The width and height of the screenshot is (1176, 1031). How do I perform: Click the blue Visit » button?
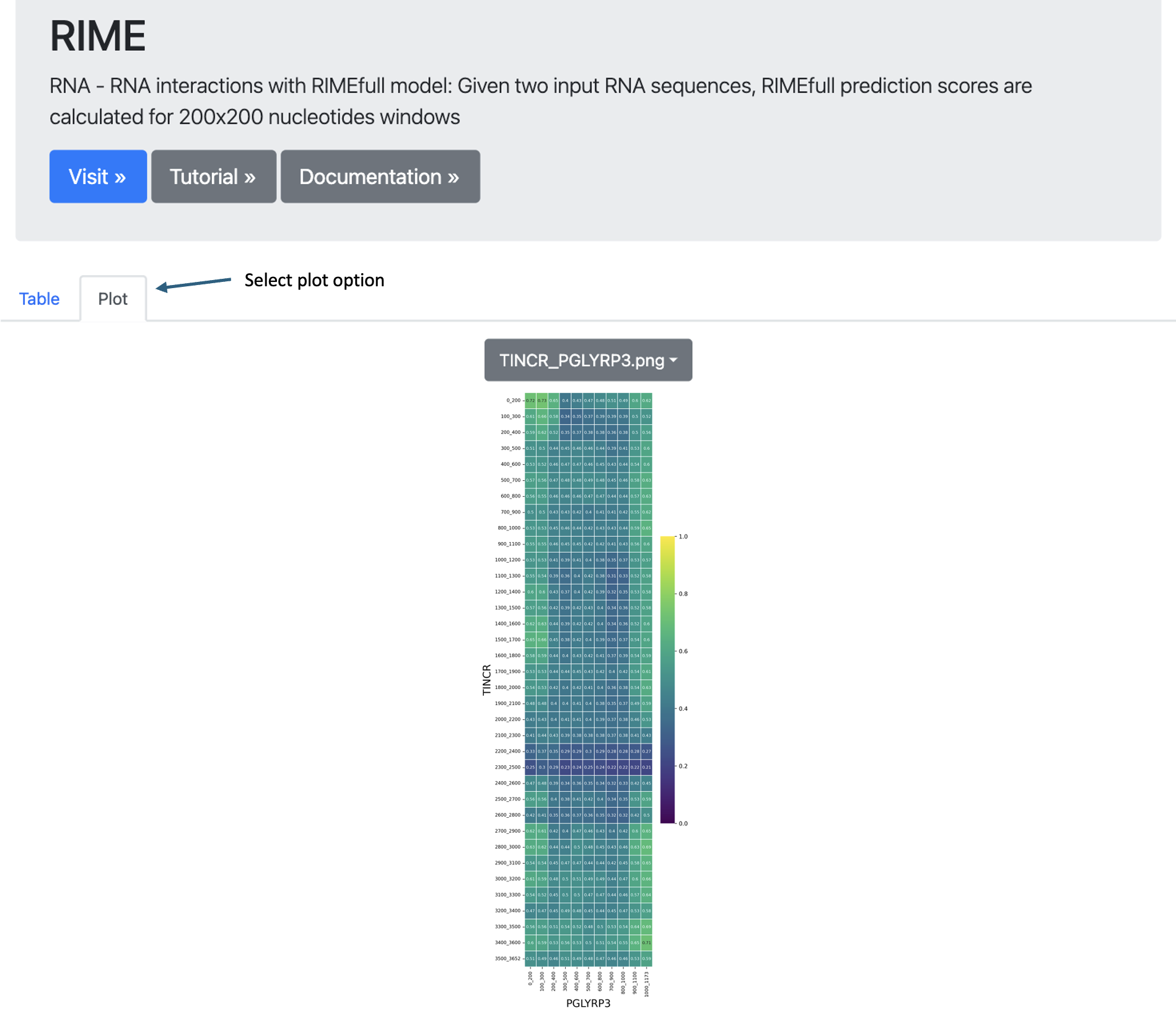click(98, 177)
